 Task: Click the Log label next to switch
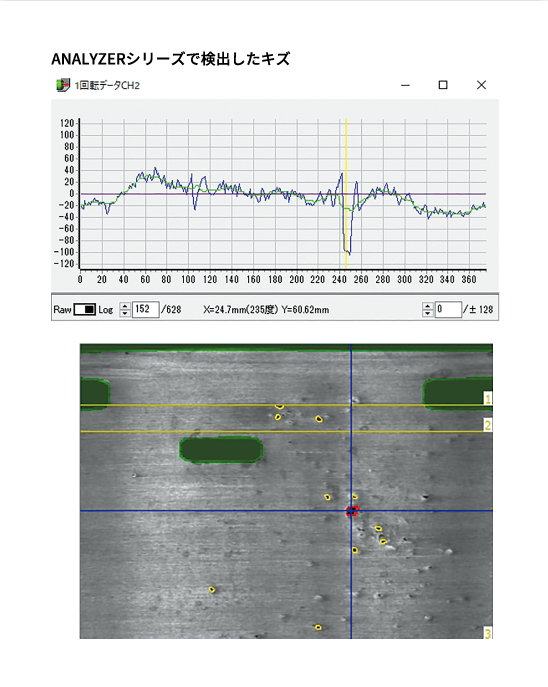point(106,310)
